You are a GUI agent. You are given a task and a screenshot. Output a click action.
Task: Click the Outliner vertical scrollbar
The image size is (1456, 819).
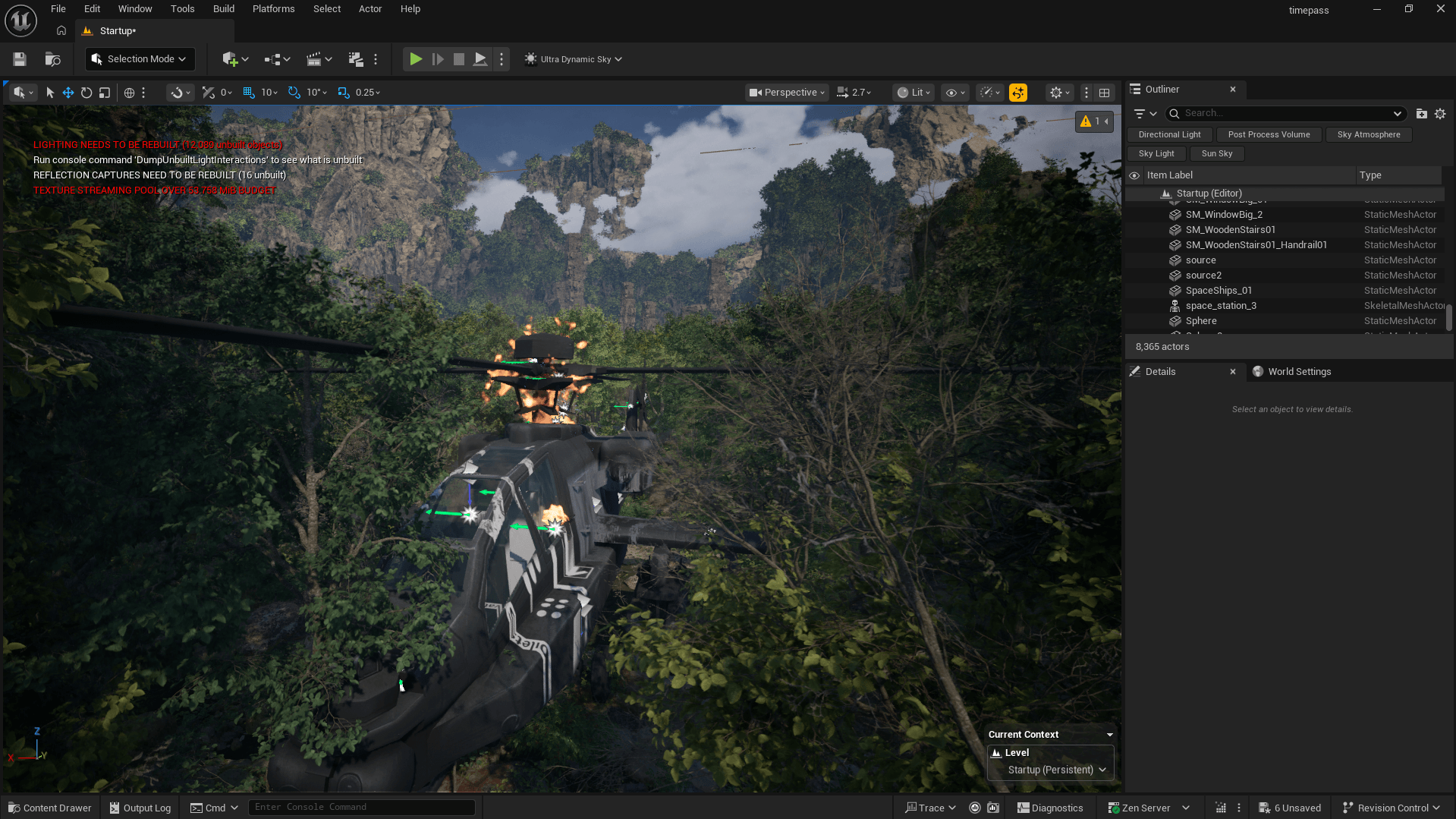(x=1448, y=317)
